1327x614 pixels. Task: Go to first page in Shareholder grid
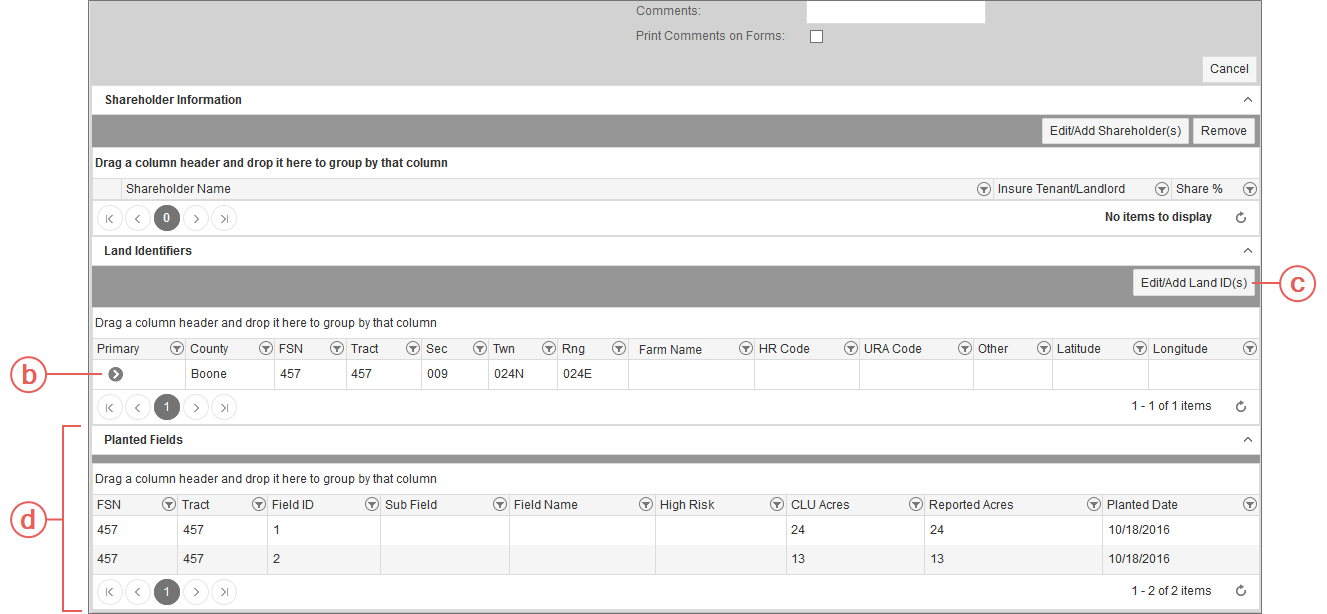109,218
